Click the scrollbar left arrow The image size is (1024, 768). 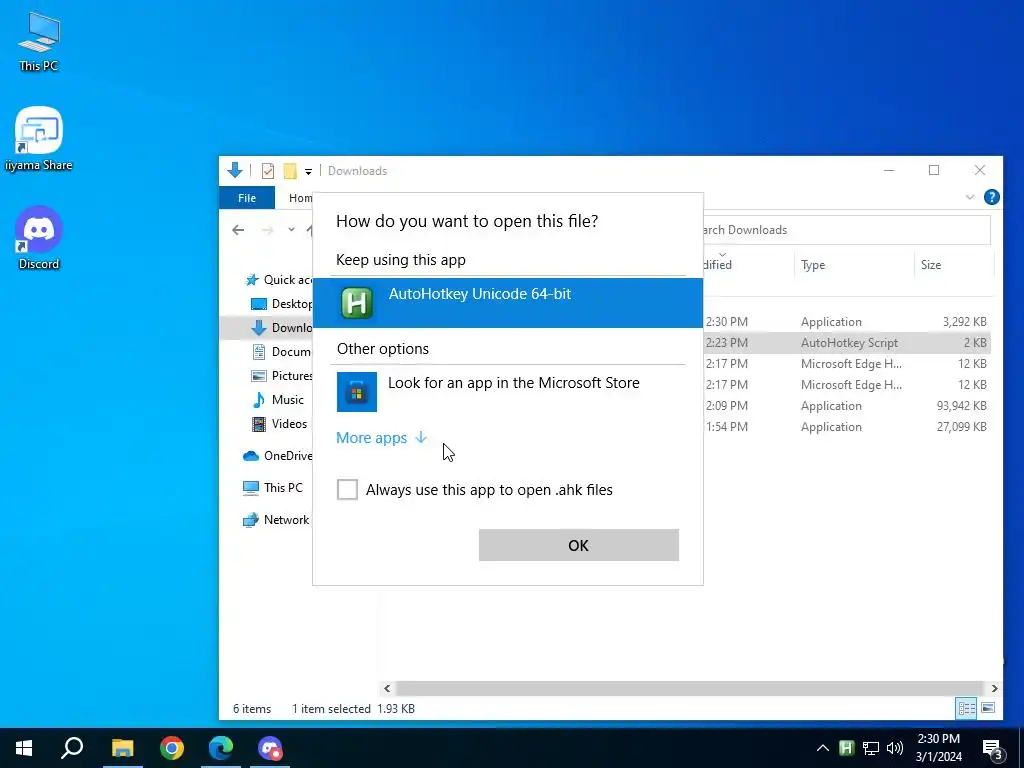point(387,688)
